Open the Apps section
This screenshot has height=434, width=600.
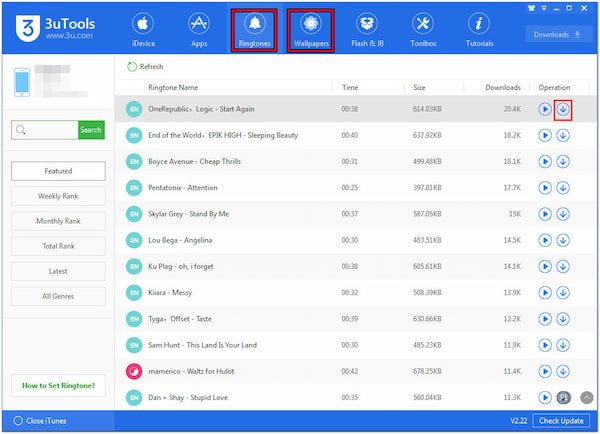click(x=199, y=30)
